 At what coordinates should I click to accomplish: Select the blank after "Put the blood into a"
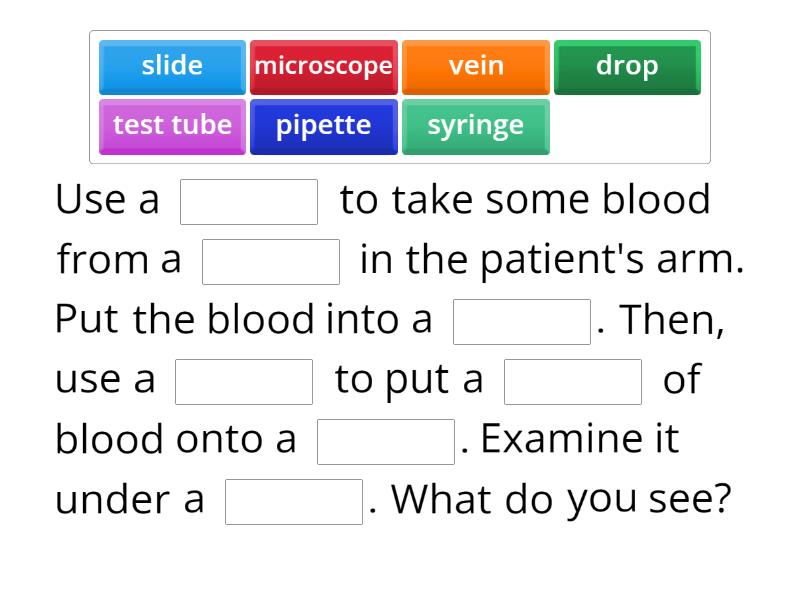tap(521, 320)
